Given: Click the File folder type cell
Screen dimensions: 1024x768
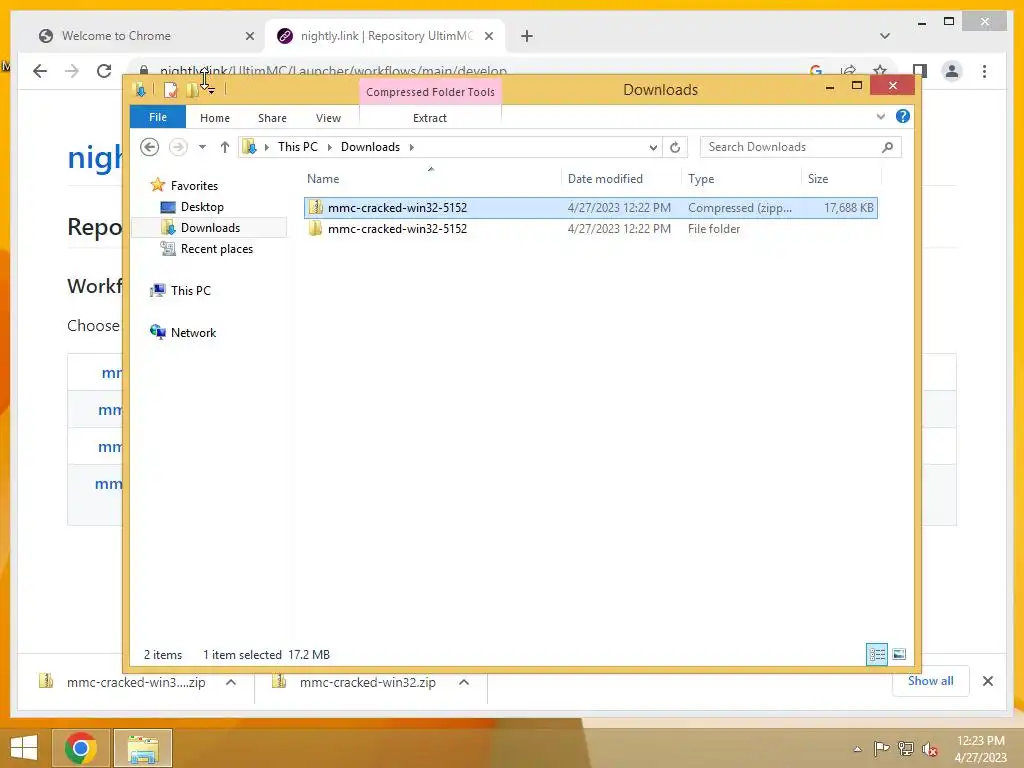Looking at the screenshot, I should tap(714, 229).
